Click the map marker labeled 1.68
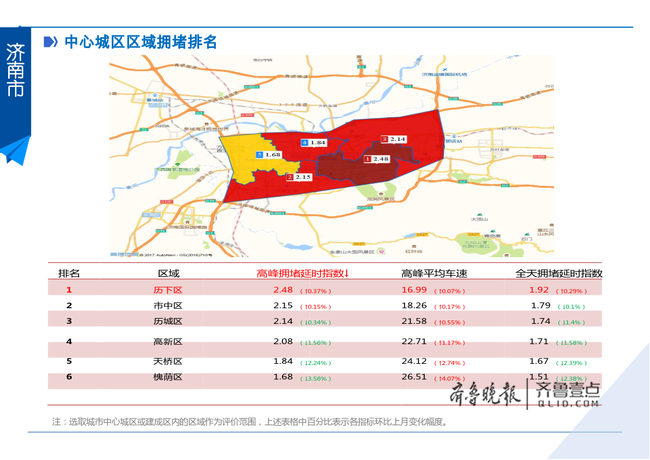 click(269, 155)
